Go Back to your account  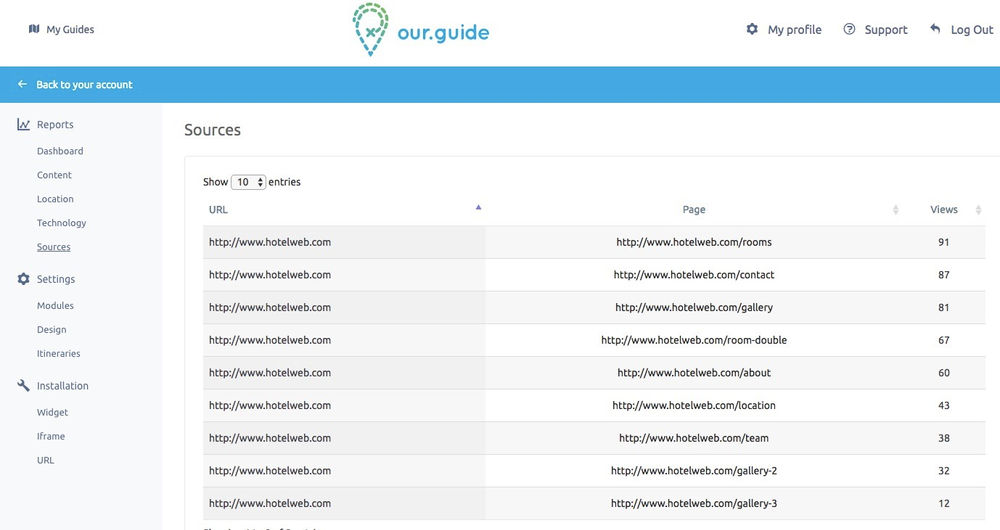point(84,84)
